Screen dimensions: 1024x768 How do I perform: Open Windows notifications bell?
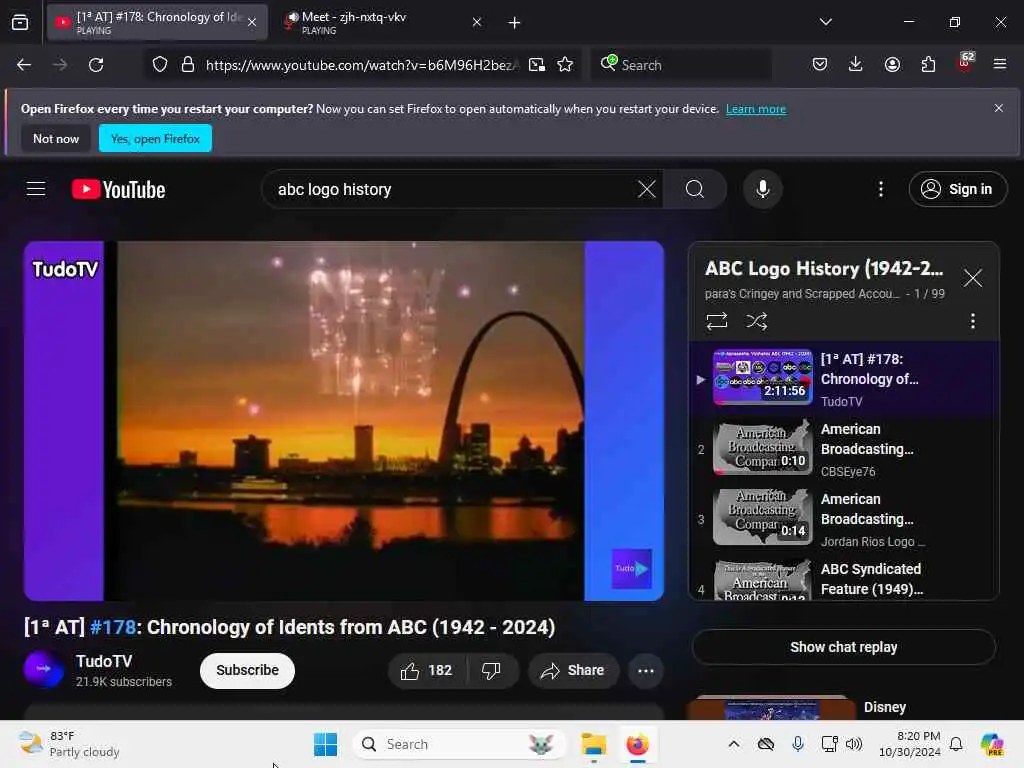pyautogui.click(x=956, y=744)
